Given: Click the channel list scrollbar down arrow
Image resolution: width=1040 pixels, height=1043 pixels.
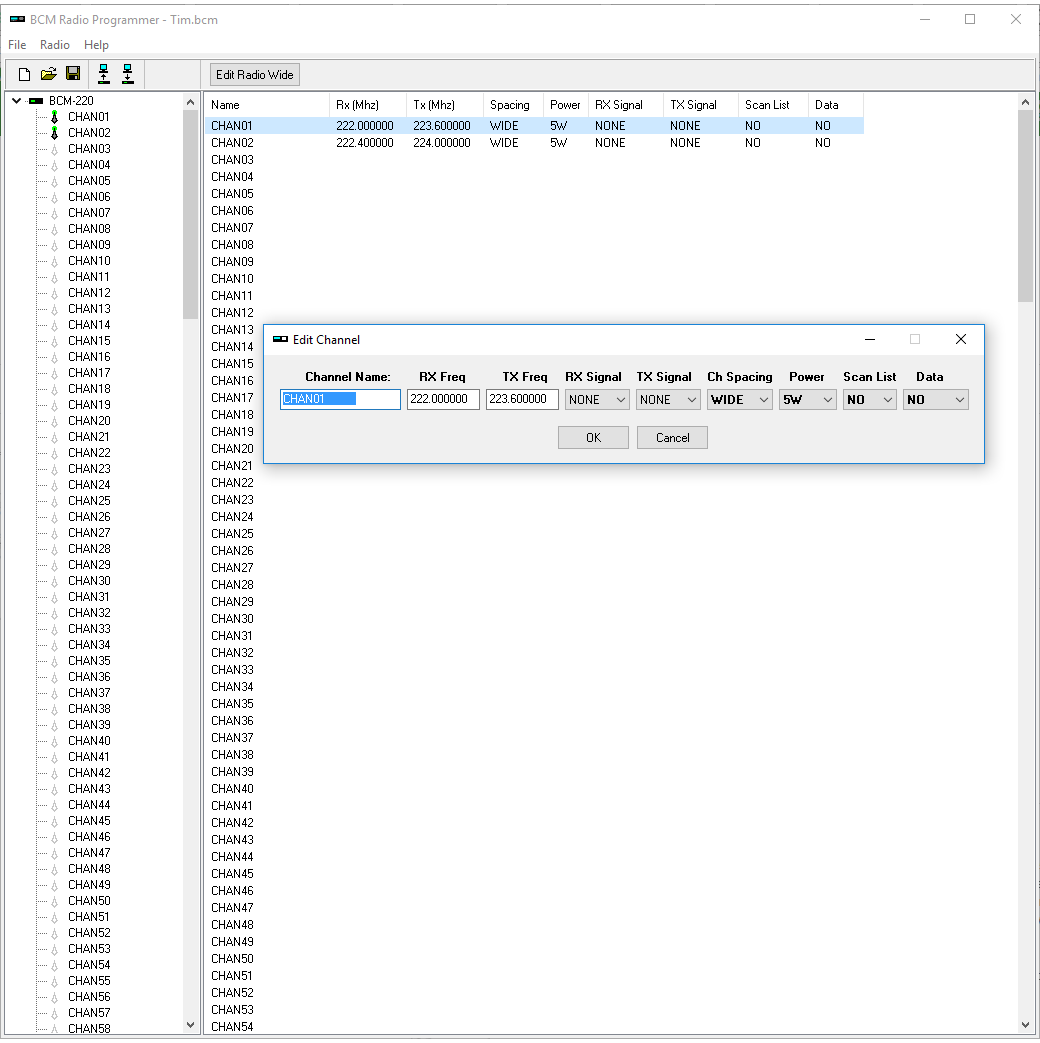Looking at the screenshot, I should [x=1025, y=1025].
